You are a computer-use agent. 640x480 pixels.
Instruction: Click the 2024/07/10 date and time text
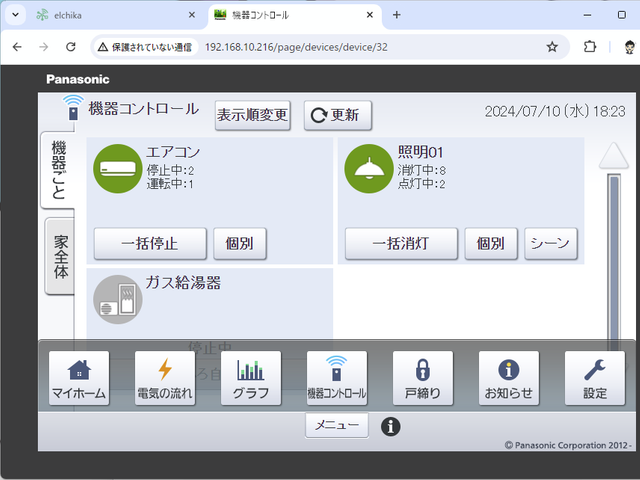[555, 111]
